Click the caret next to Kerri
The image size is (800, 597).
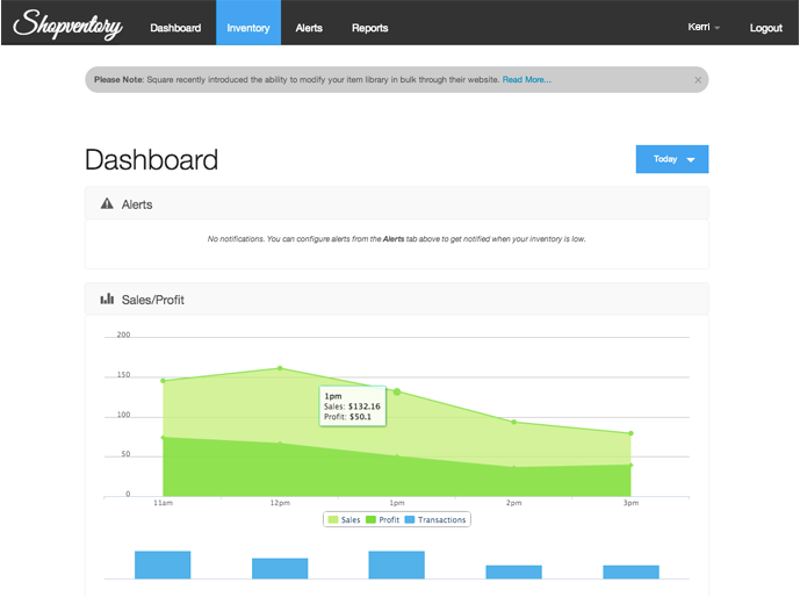tap(719, 28)
